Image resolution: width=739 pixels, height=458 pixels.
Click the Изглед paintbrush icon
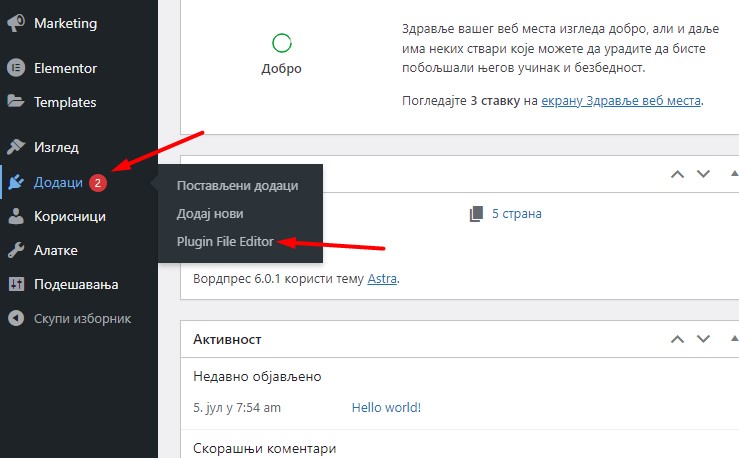click(16, 147)
